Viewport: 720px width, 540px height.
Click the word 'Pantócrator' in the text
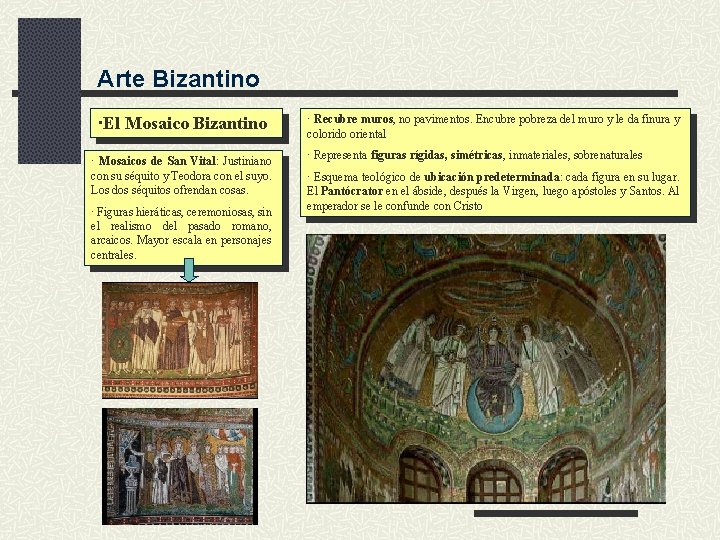(x=352, y=191)
